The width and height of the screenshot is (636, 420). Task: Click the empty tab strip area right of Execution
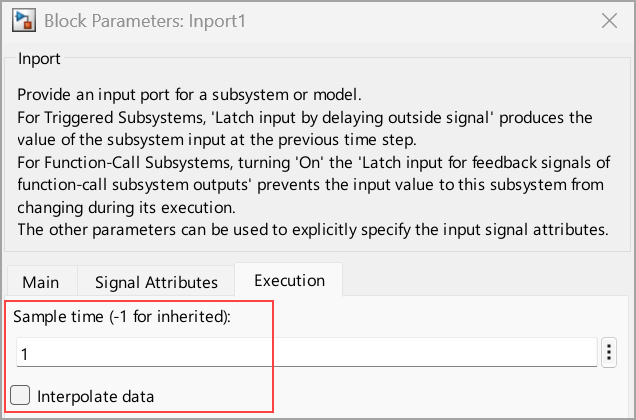480,281
